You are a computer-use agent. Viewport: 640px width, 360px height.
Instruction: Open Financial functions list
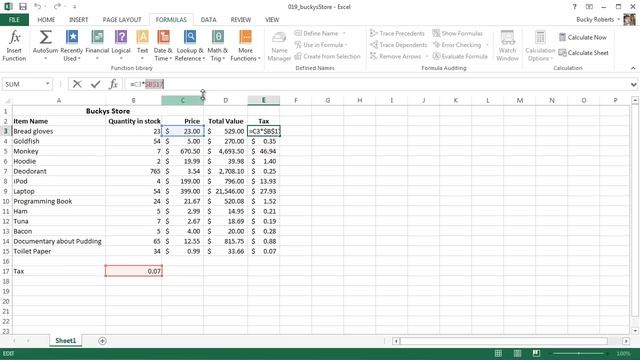pos(97,46)
